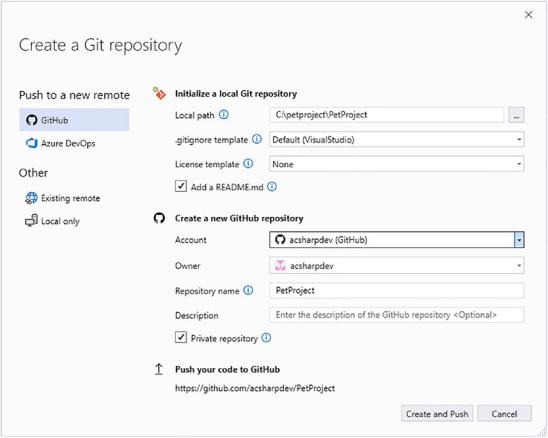The height and width of the screenshot is (438, 548).
Task: Expand the License template dropdown
Action: point(397,164)
